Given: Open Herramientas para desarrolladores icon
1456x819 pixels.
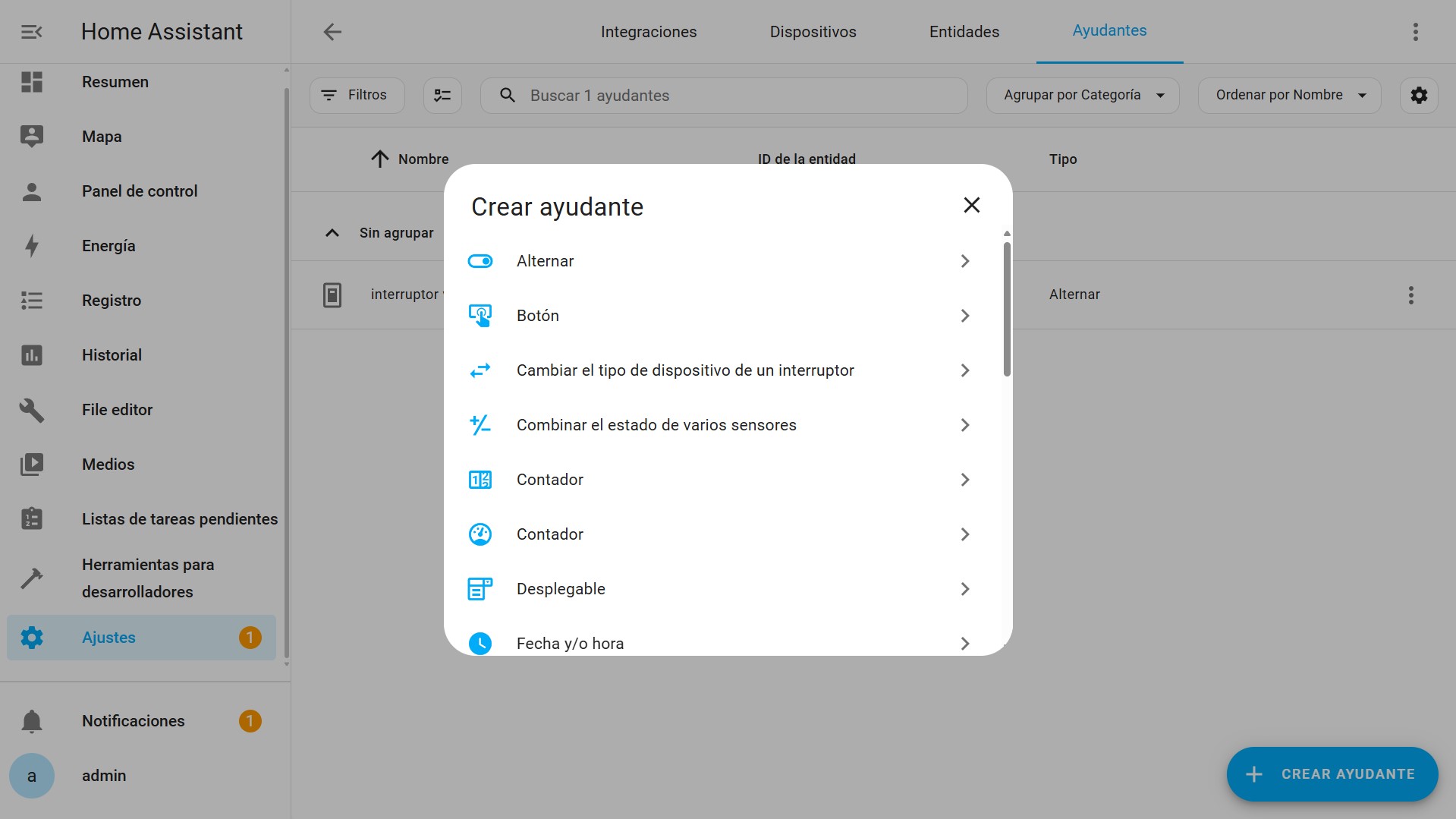Looking at the screenshot, I should pyautogui.click(x=31, y=578).
